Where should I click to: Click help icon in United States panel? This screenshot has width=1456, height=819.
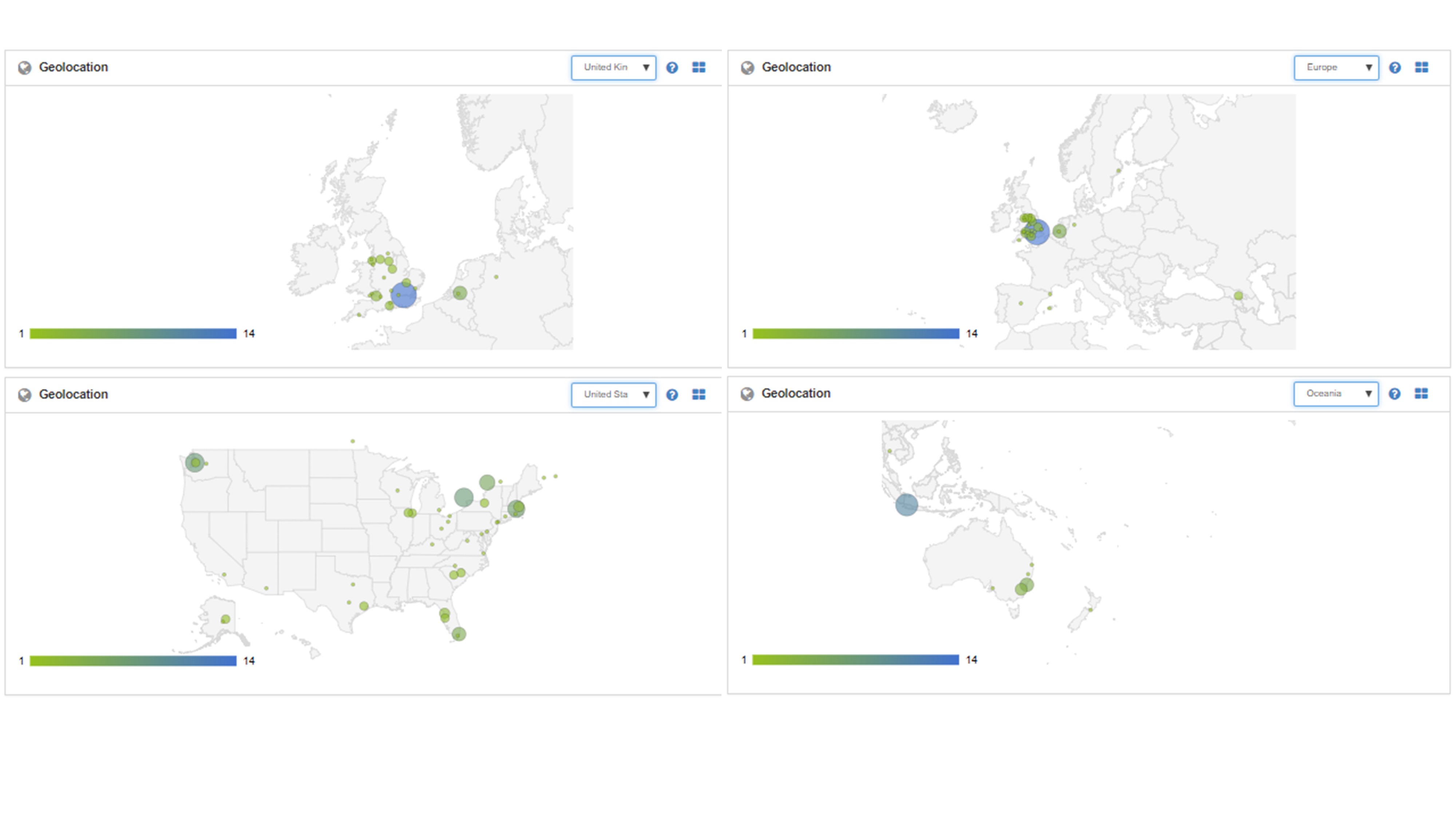pos(672,395)
